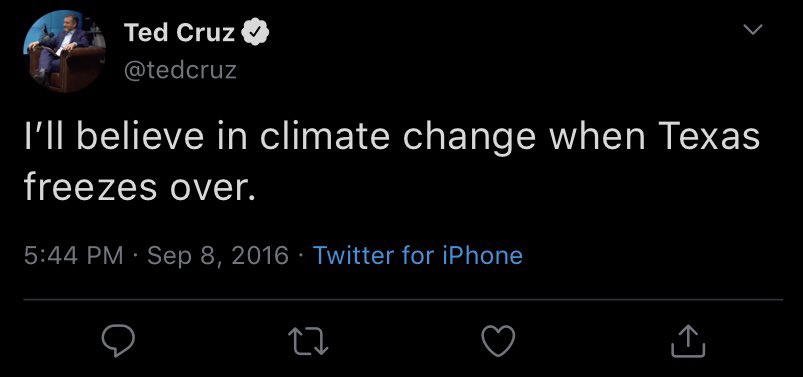Click the 5:44 PM timestamp
Screen dimensions: 803x377
(x=74, y=255)
